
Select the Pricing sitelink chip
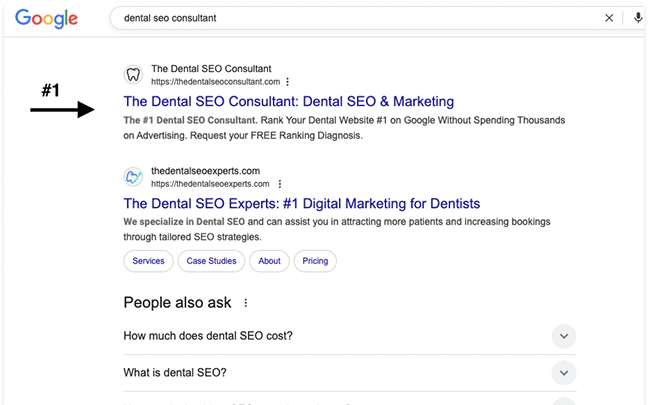315,261
